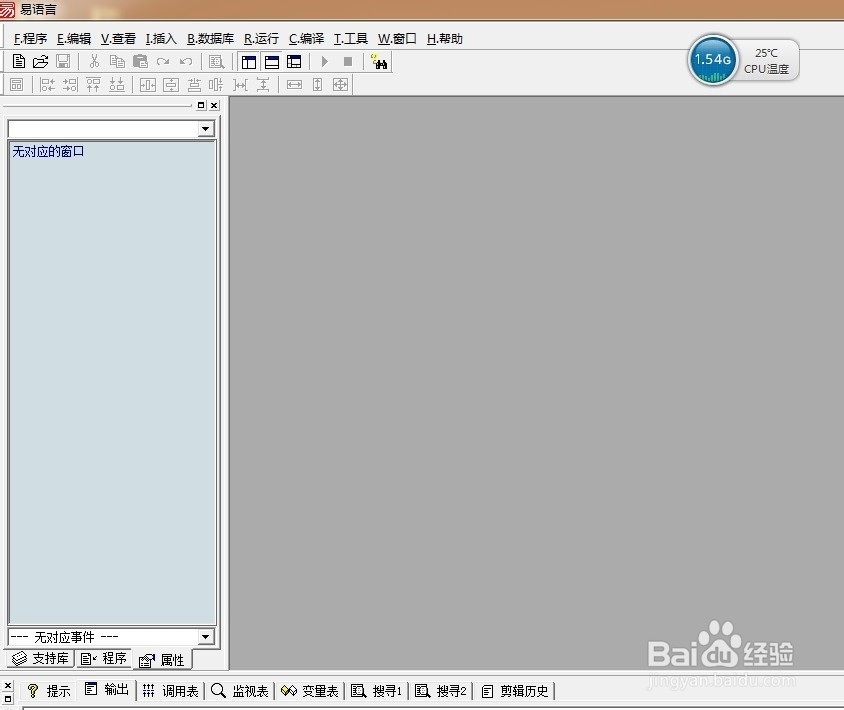Click the scissors cut icon
The image size is (844, 710).
[94, 61]
